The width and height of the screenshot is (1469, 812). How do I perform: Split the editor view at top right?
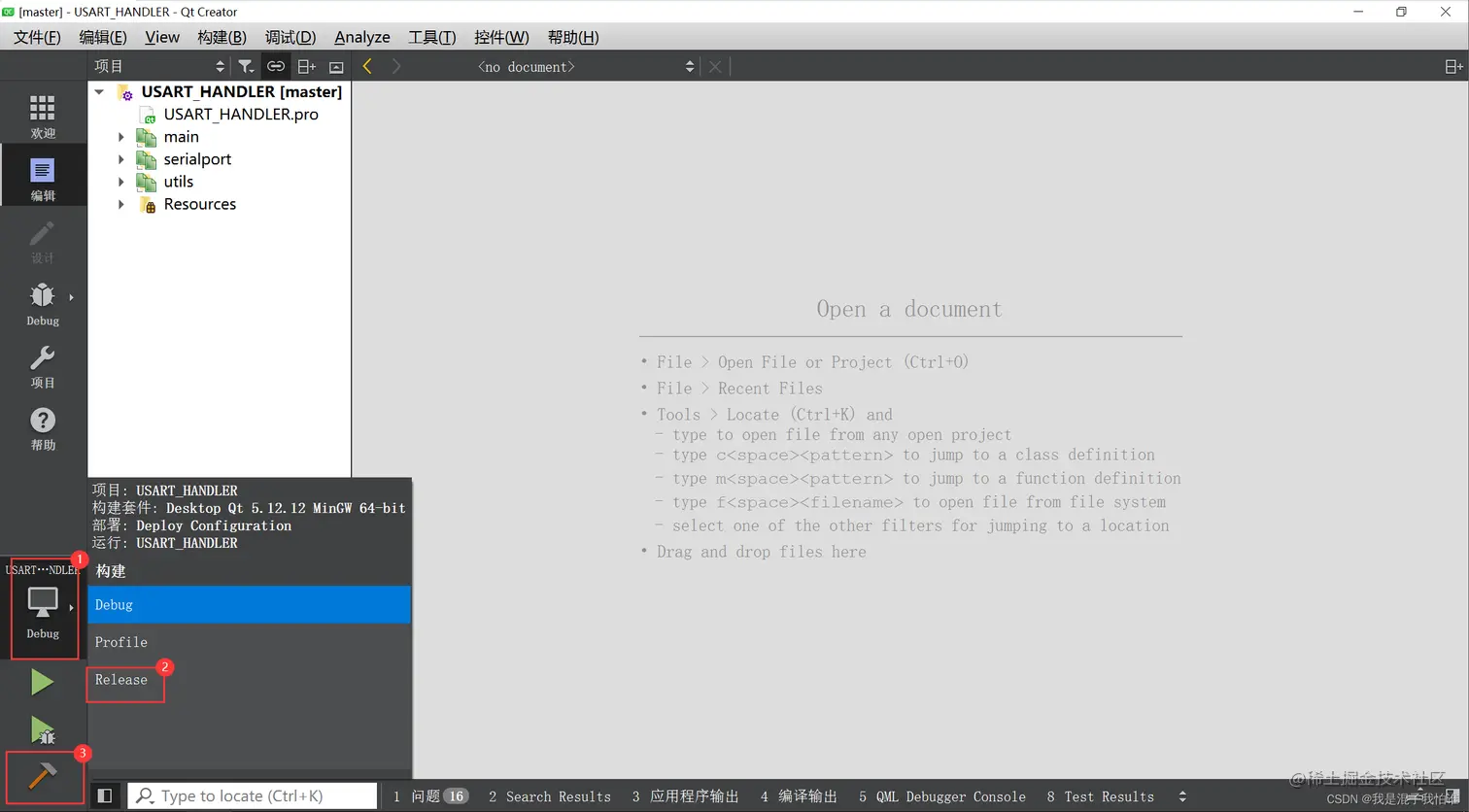(1453, 66)
